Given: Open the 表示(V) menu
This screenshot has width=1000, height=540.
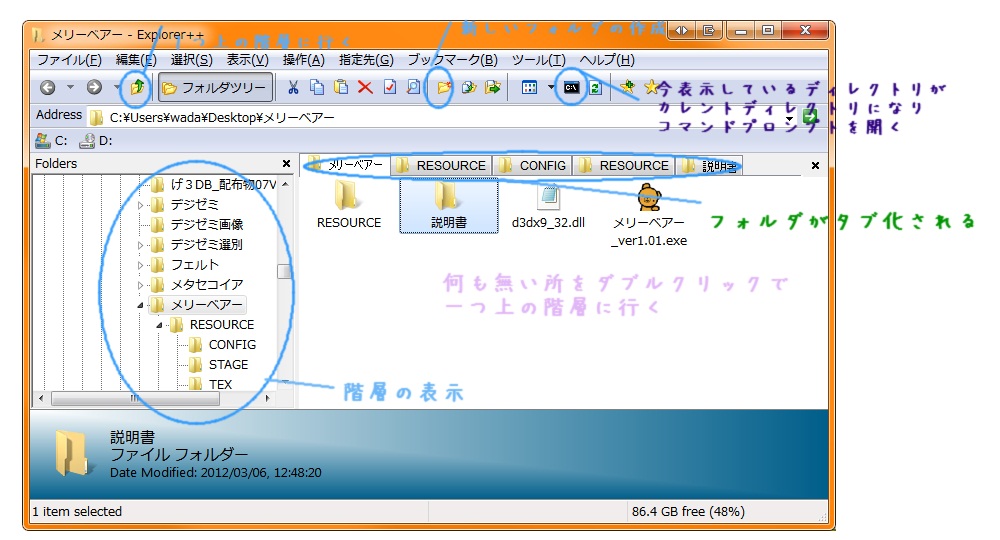Looking at the screenshot, I should (x=247, y=60).
